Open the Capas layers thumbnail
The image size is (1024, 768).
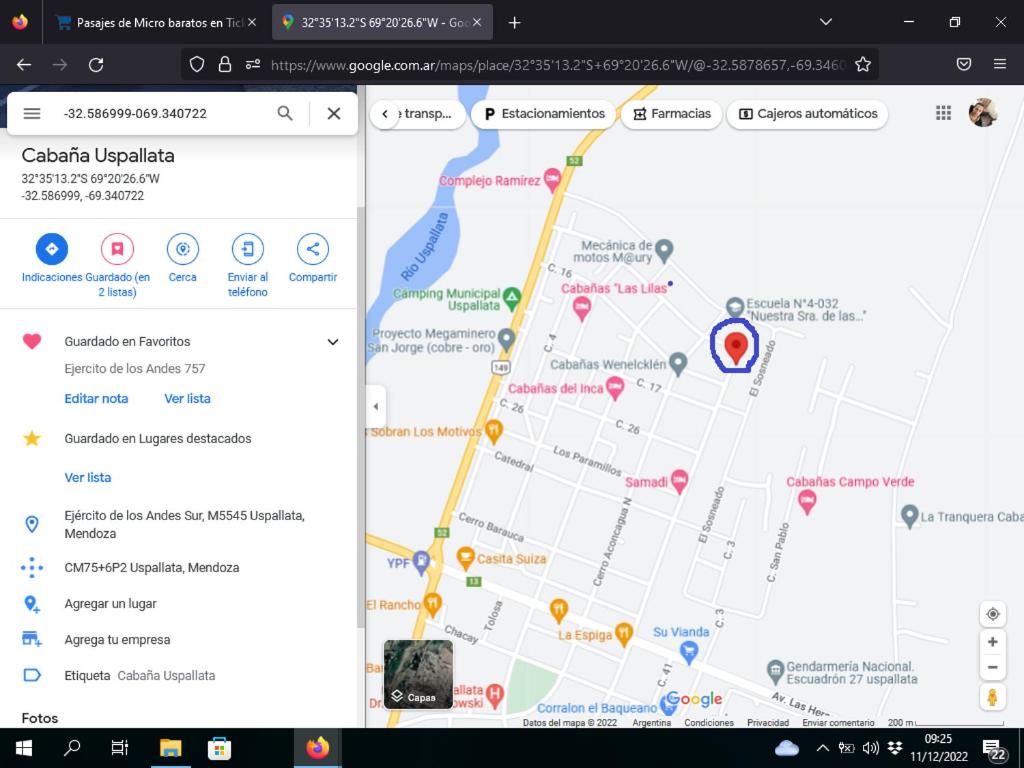tap(419, 674)
